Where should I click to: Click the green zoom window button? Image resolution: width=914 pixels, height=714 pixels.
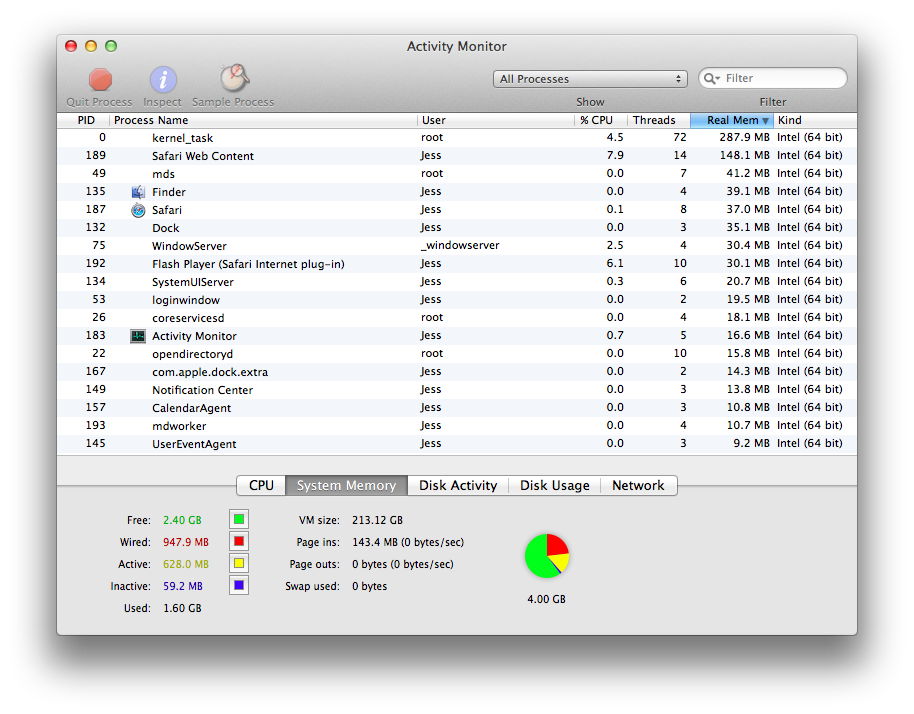(111, 46)
